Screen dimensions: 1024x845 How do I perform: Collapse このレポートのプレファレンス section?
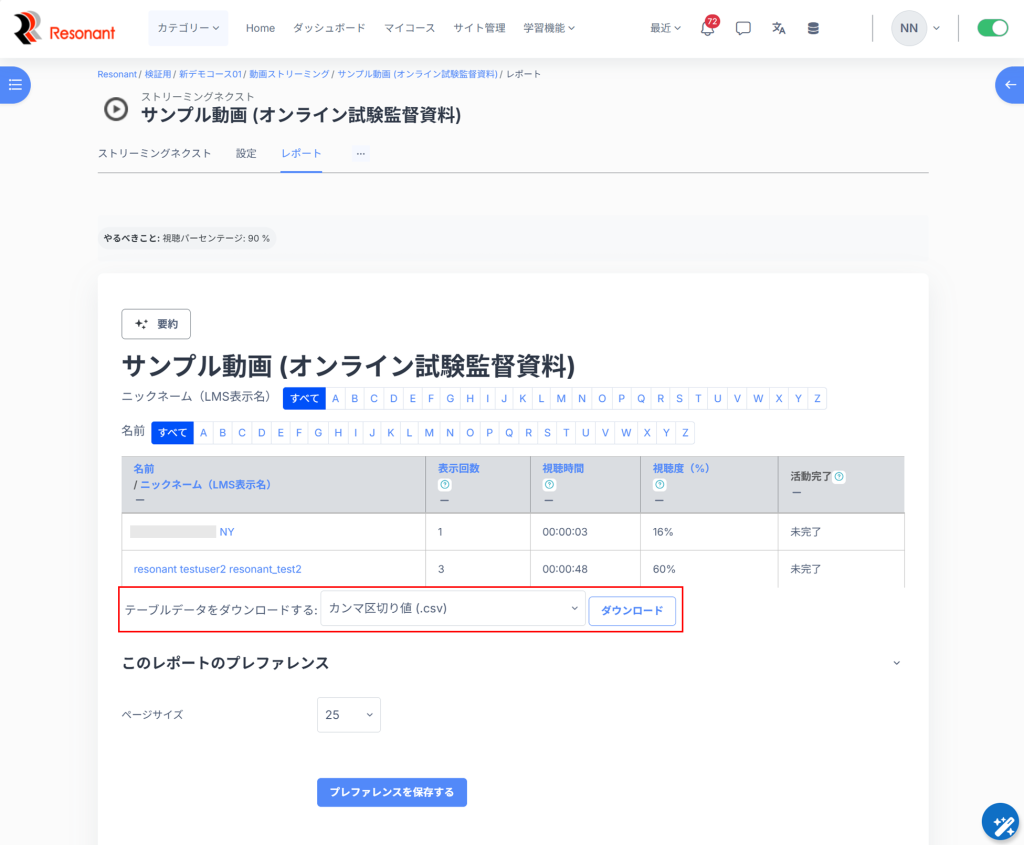pos(896,663)
